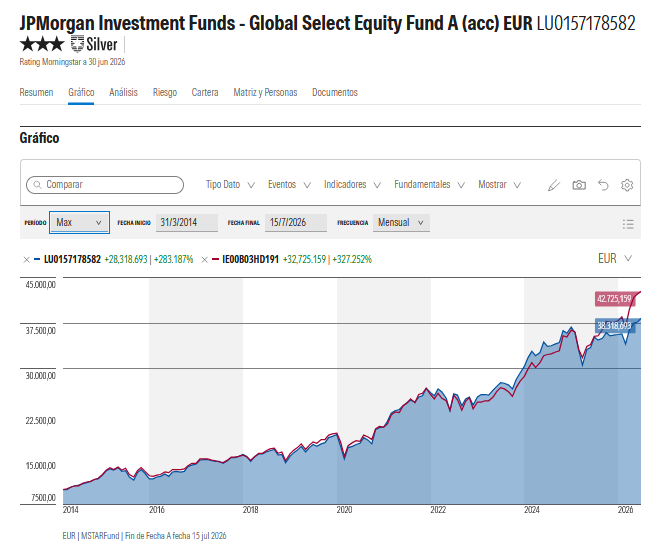Click the 2016 x-axis label
This screenshot has width=655, height=553.
click(157, 510)
